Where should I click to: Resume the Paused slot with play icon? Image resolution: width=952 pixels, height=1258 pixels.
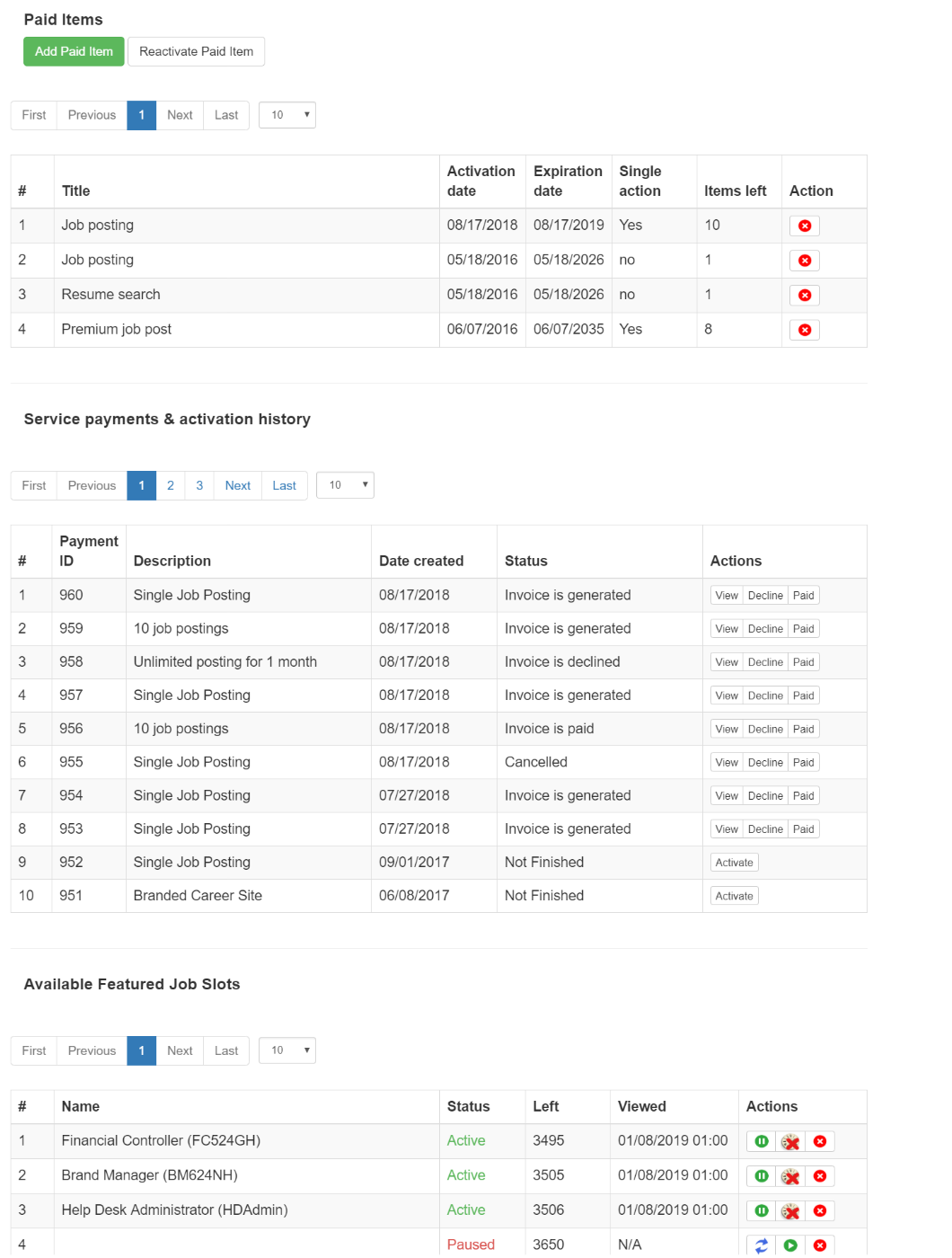(790, 1245)
